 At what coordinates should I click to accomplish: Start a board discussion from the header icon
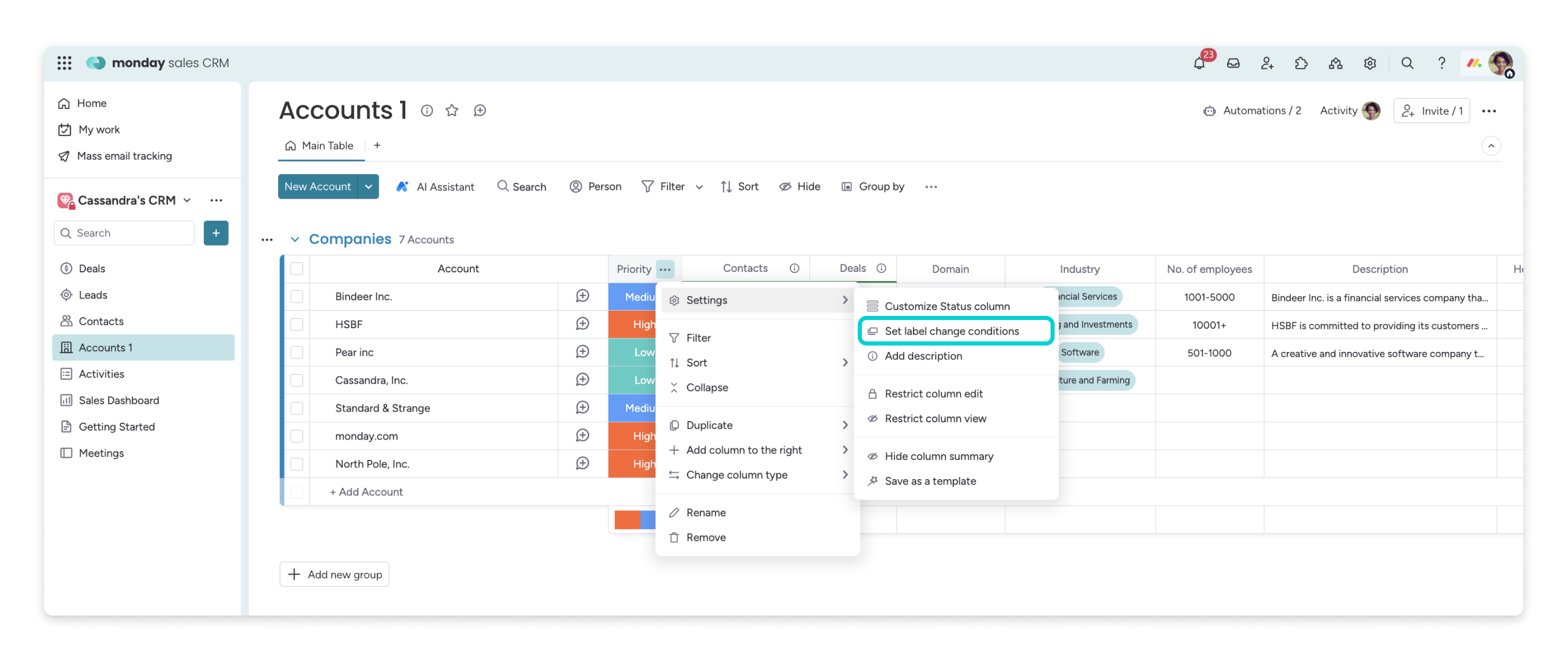[480, 111]
